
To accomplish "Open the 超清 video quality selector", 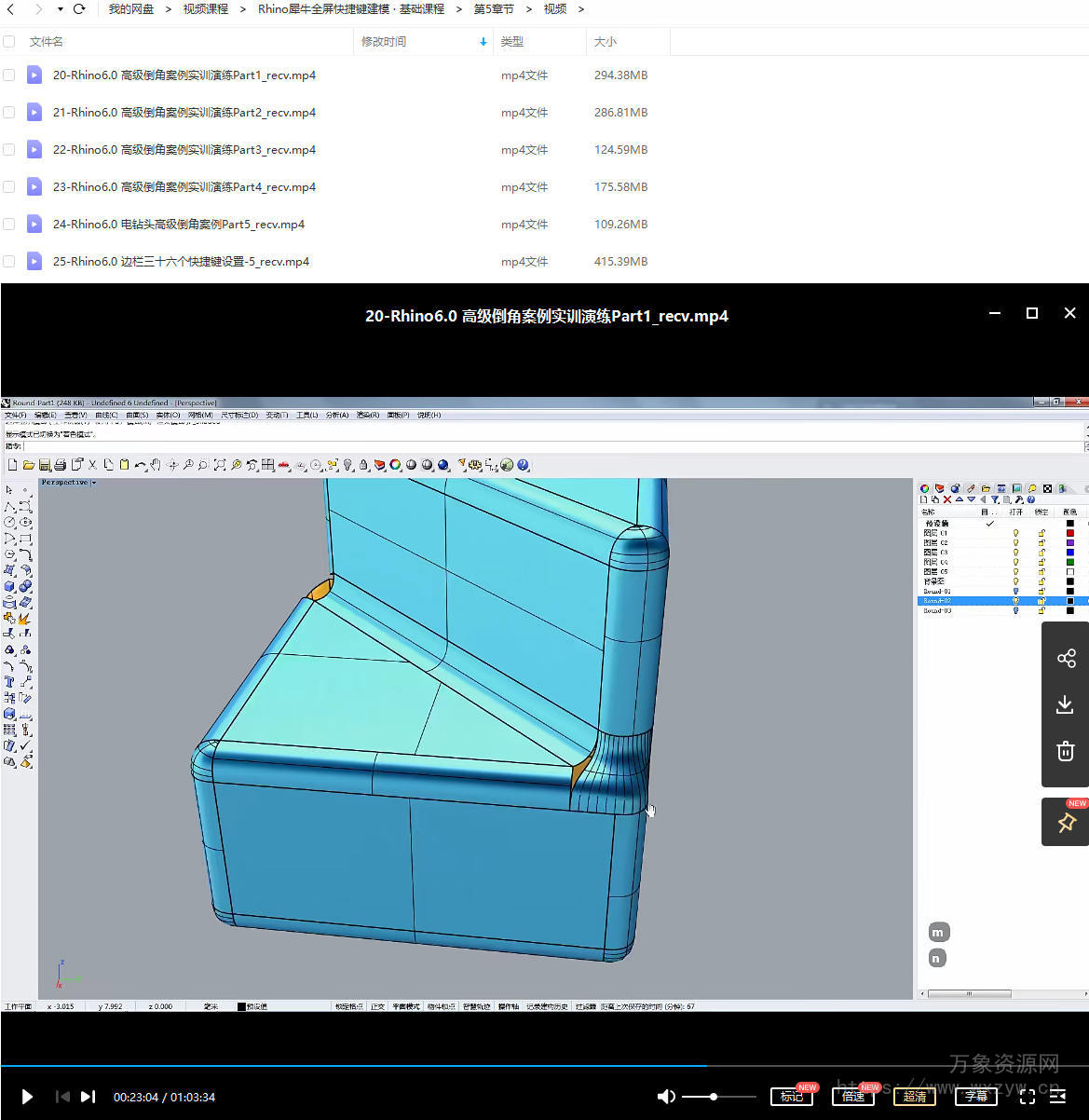I will (914, 1097).
